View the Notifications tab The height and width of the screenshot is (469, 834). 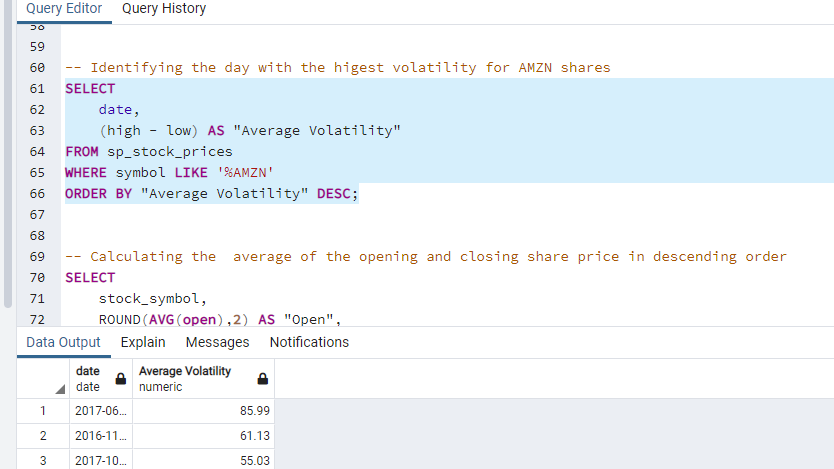click(x=309, y=342)
